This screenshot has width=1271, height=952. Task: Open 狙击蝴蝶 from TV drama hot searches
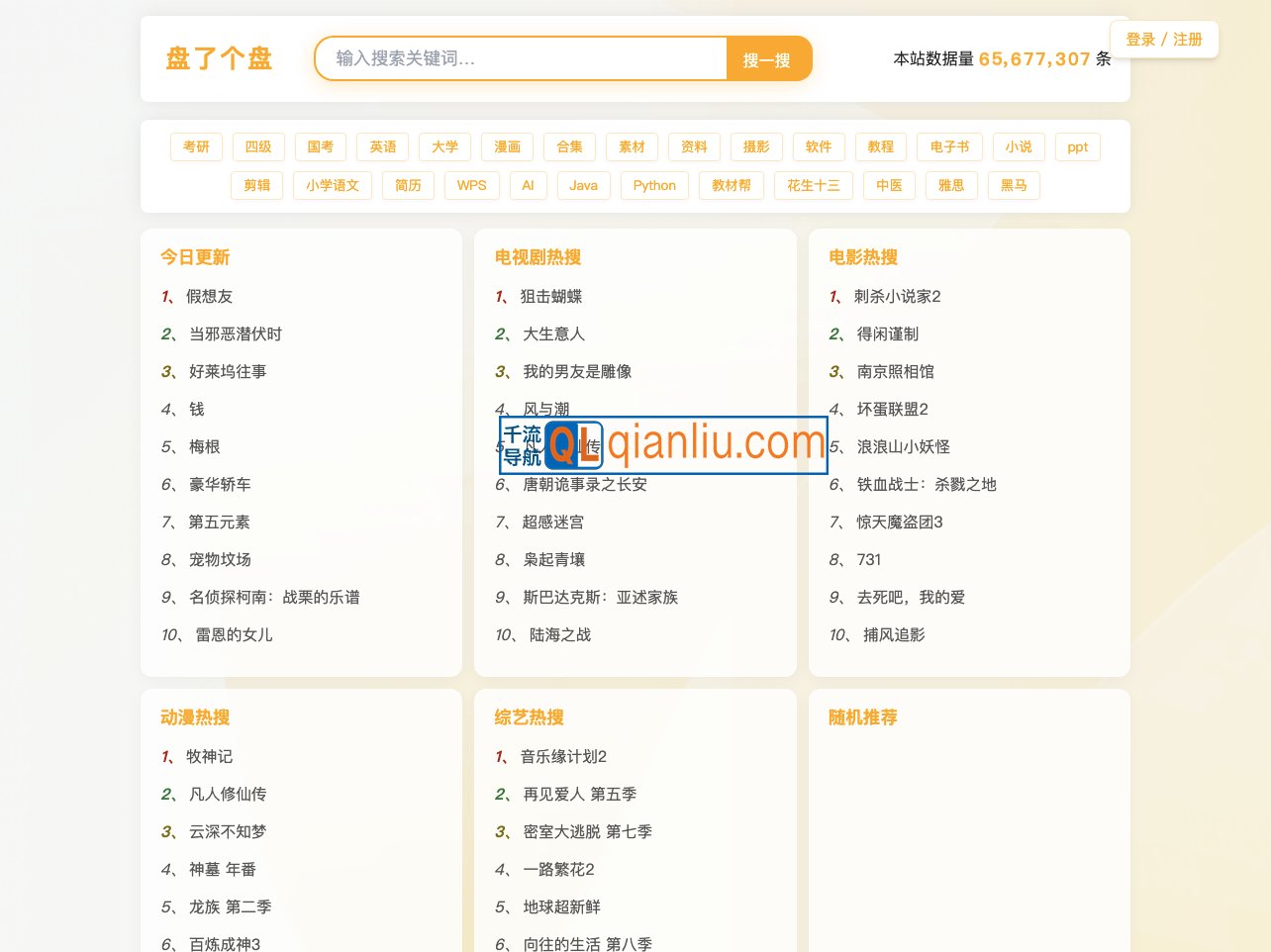pos(549,296)
